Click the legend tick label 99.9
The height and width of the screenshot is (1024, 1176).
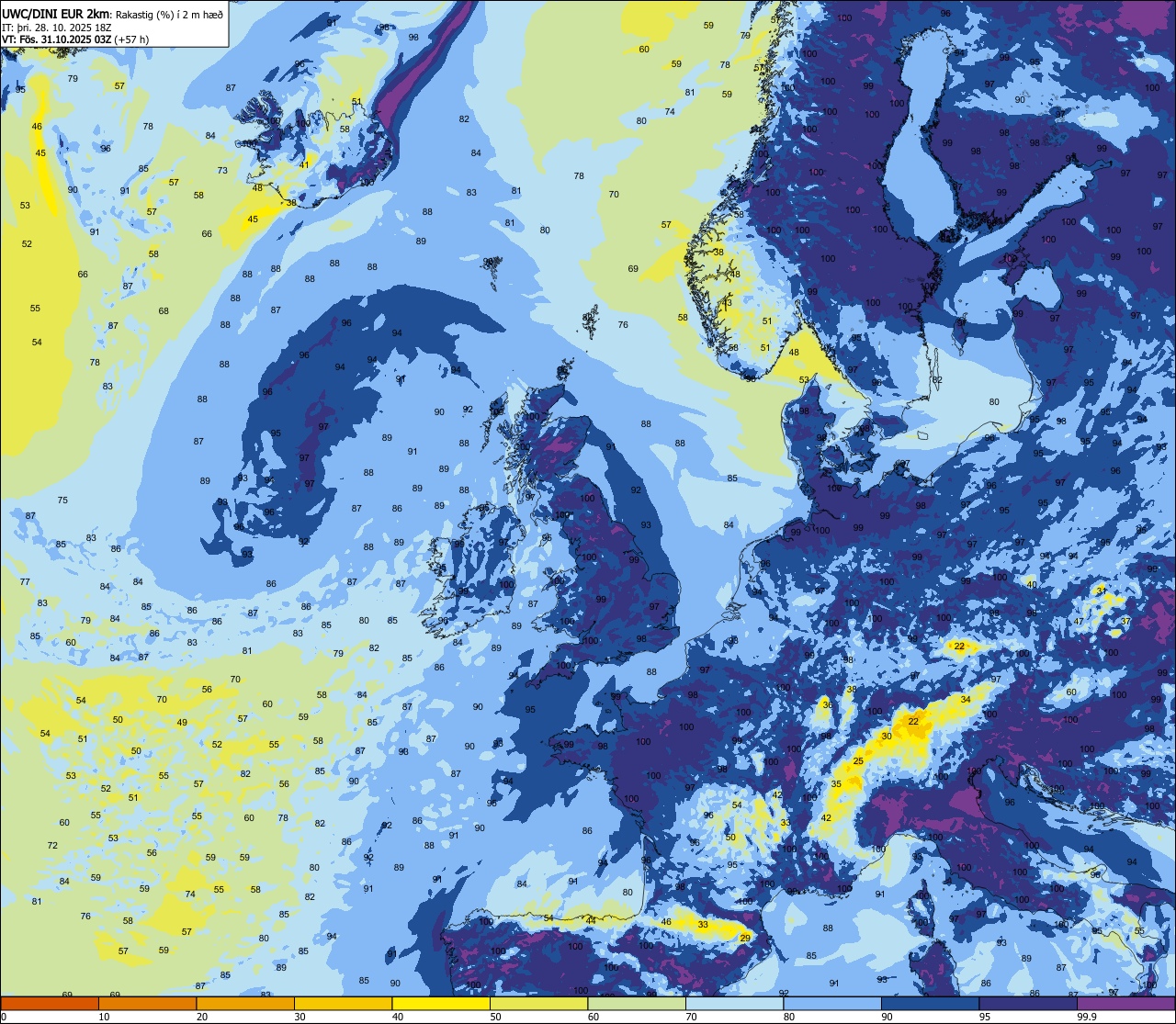[x=1086, y=1017]
